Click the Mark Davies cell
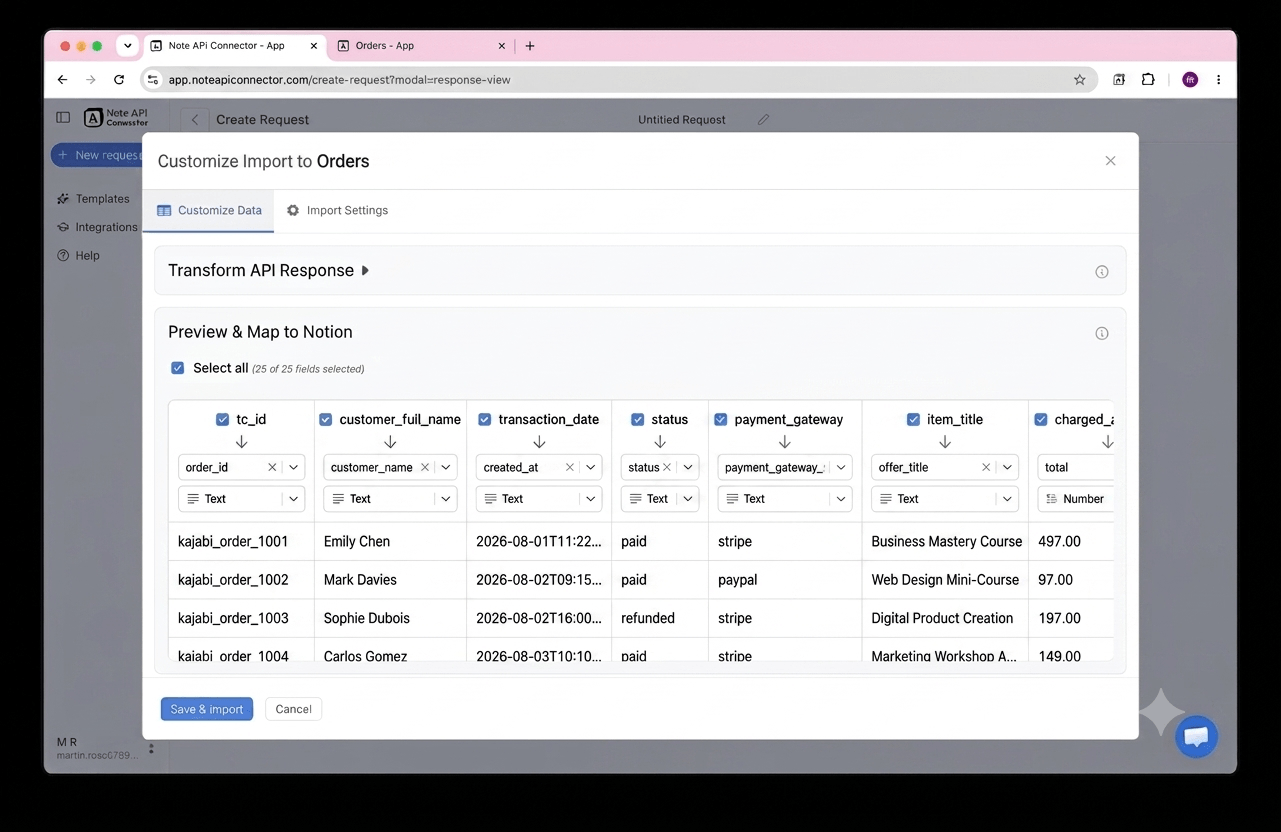The image size is (1281, 832). pyautogui.click(x=390, y=580)
